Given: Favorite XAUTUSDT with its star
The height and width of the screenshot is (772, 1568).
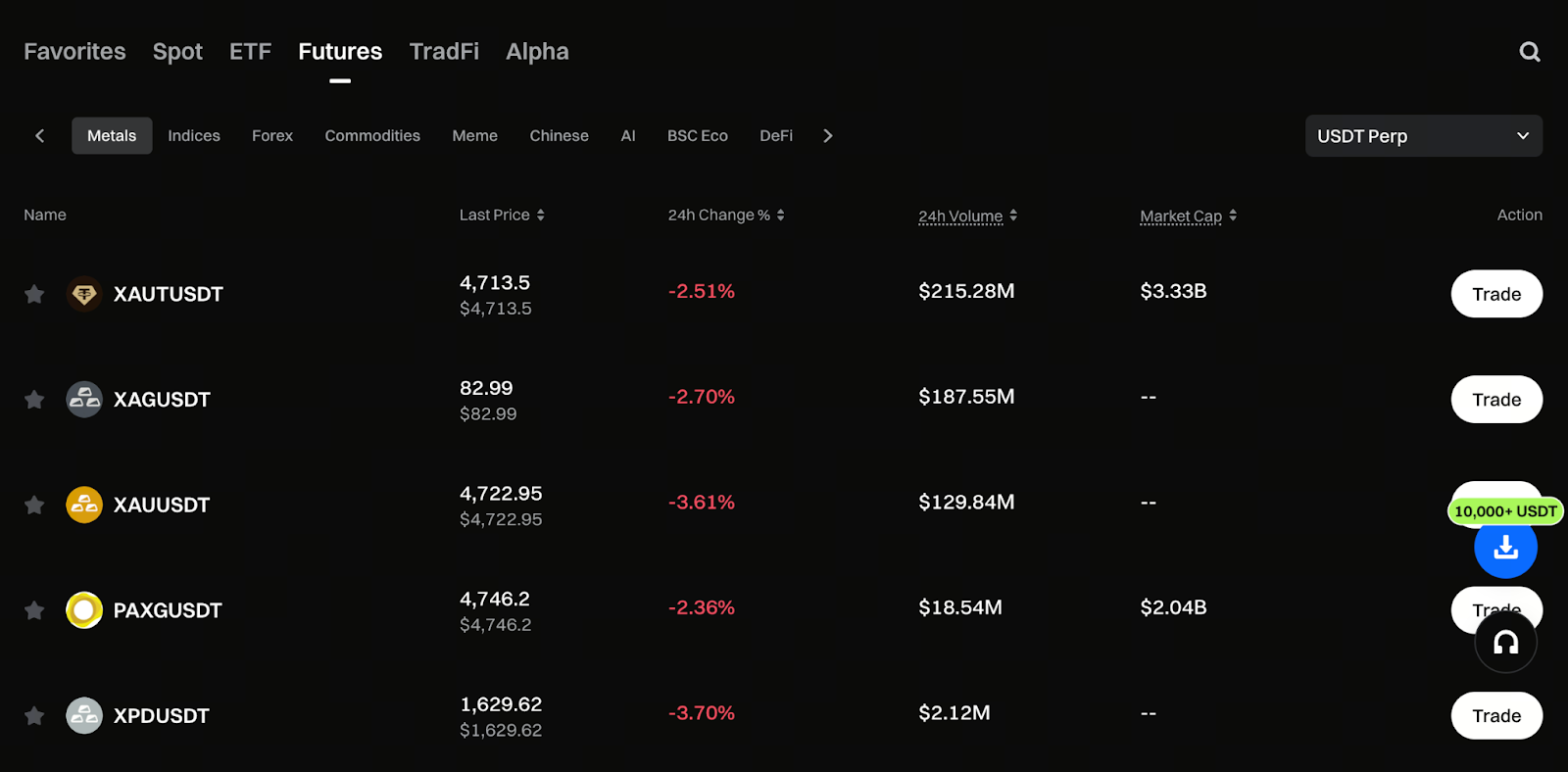Looking at the screenshot, I should (34, 294).
